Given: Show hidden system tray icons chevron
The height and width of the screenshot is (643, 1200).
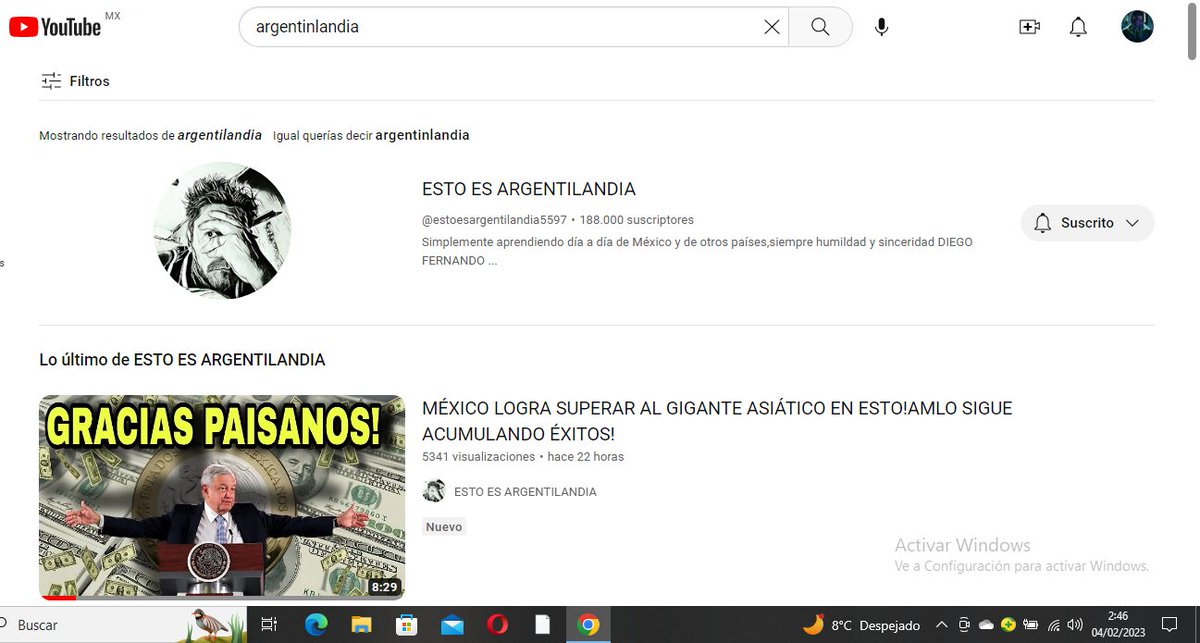Looking at the screenshot, I should (x=941, y=625).
